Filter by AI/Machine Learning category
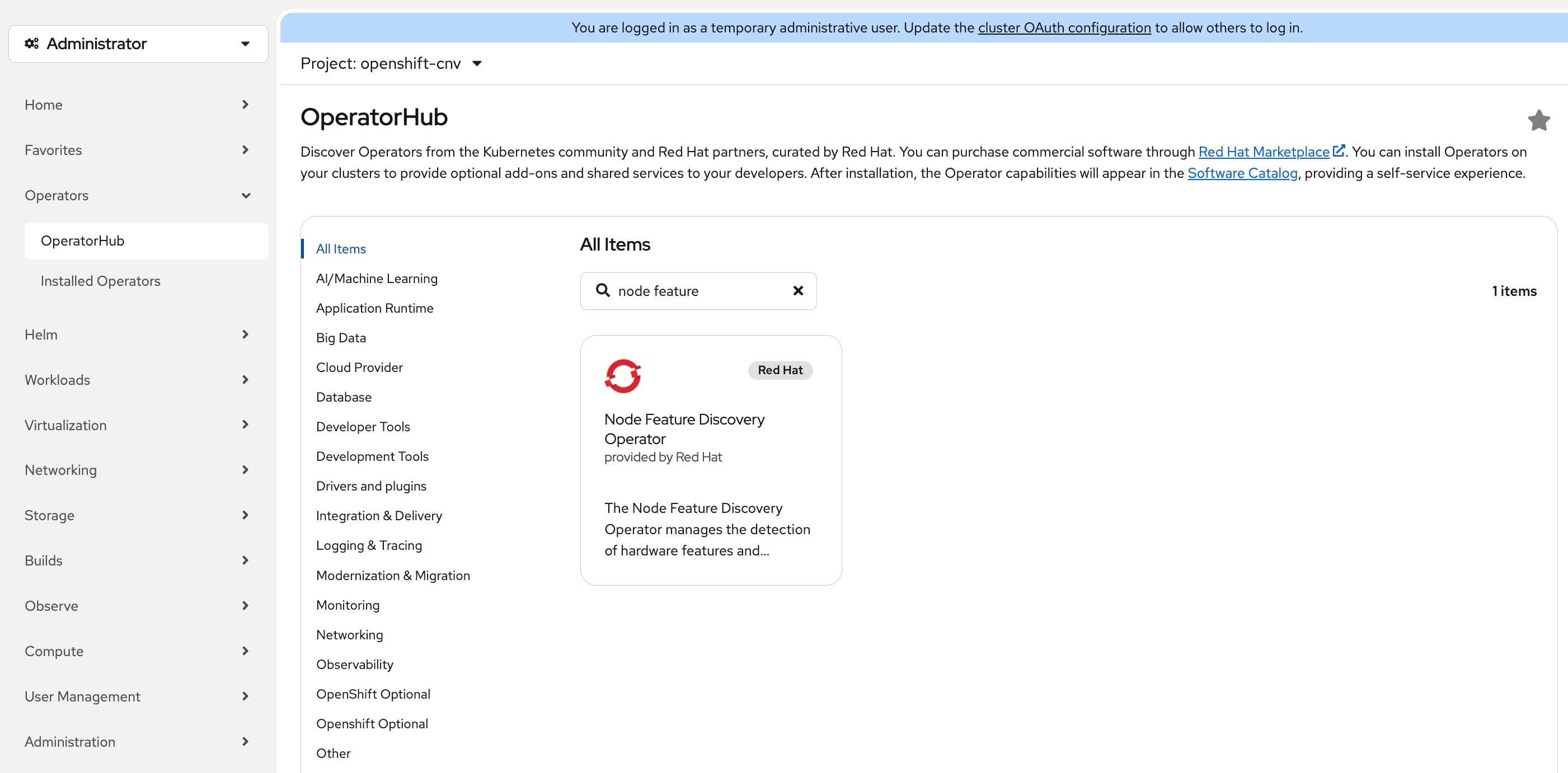The width and height of the screenshot is (1568, 773). (377, 279)
